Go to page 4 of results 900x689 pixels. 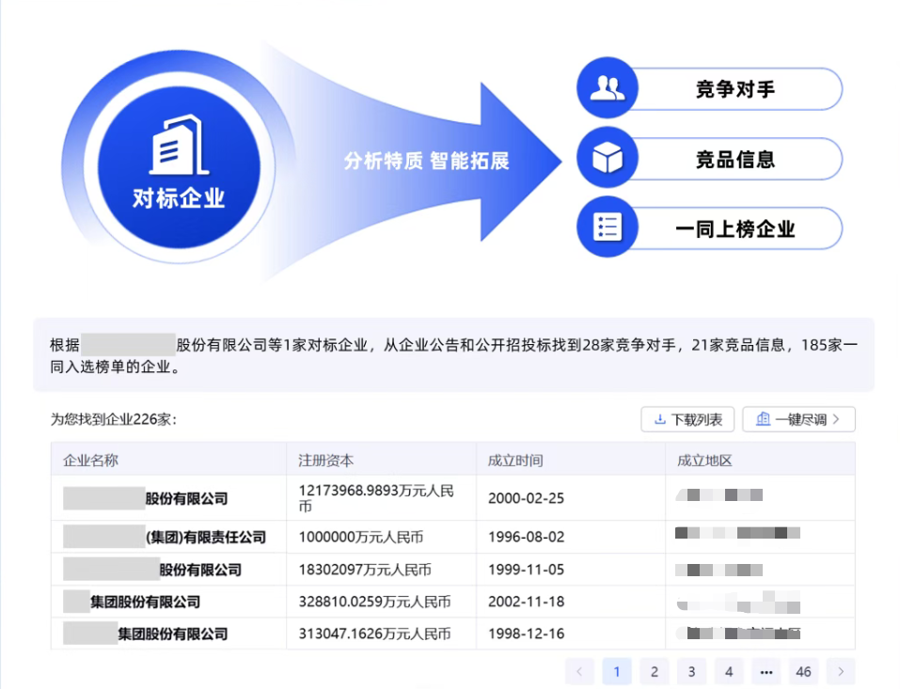click(x=728, y=672)
